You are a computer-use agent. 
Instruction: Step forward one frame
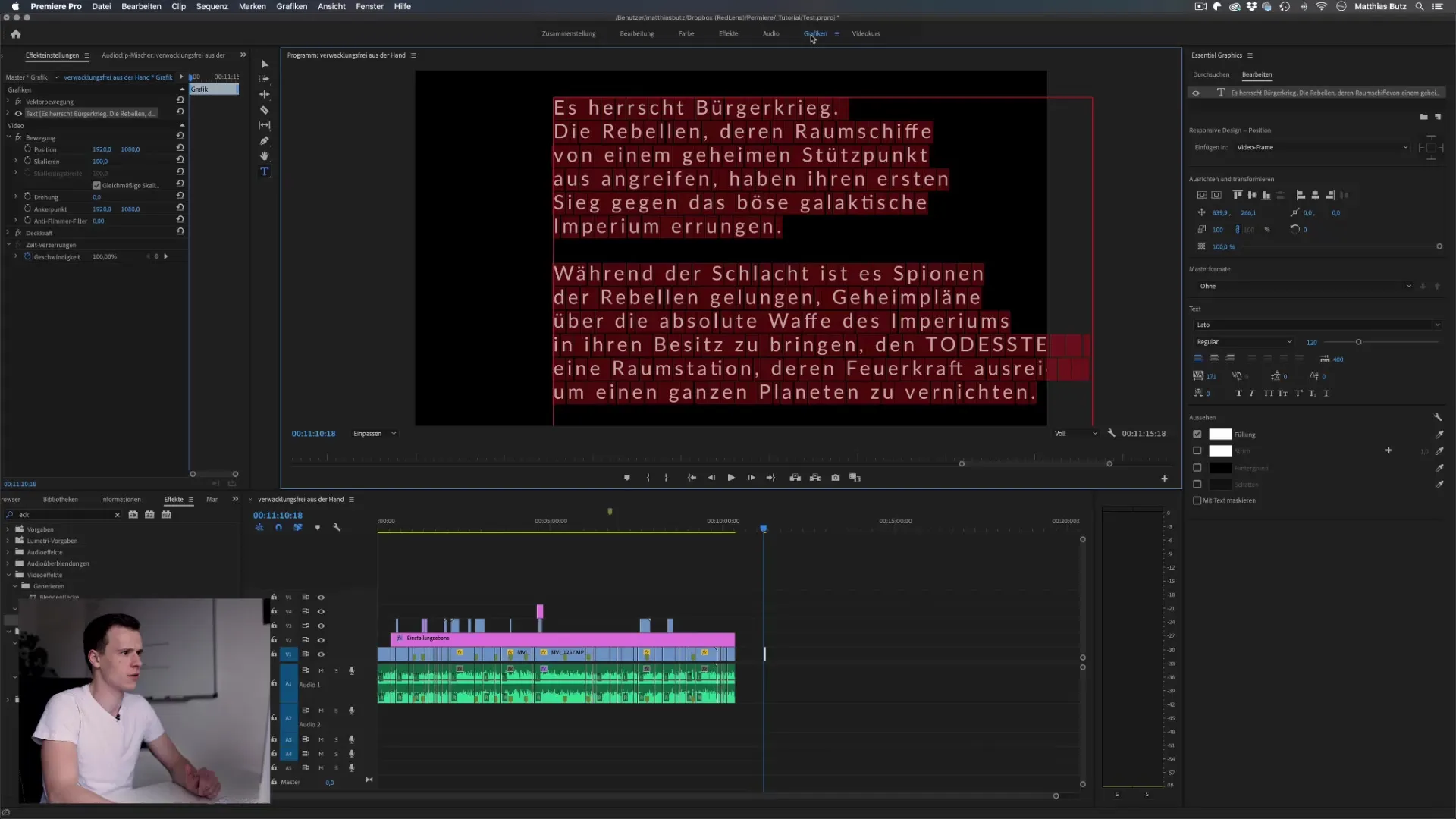(751, 478)
